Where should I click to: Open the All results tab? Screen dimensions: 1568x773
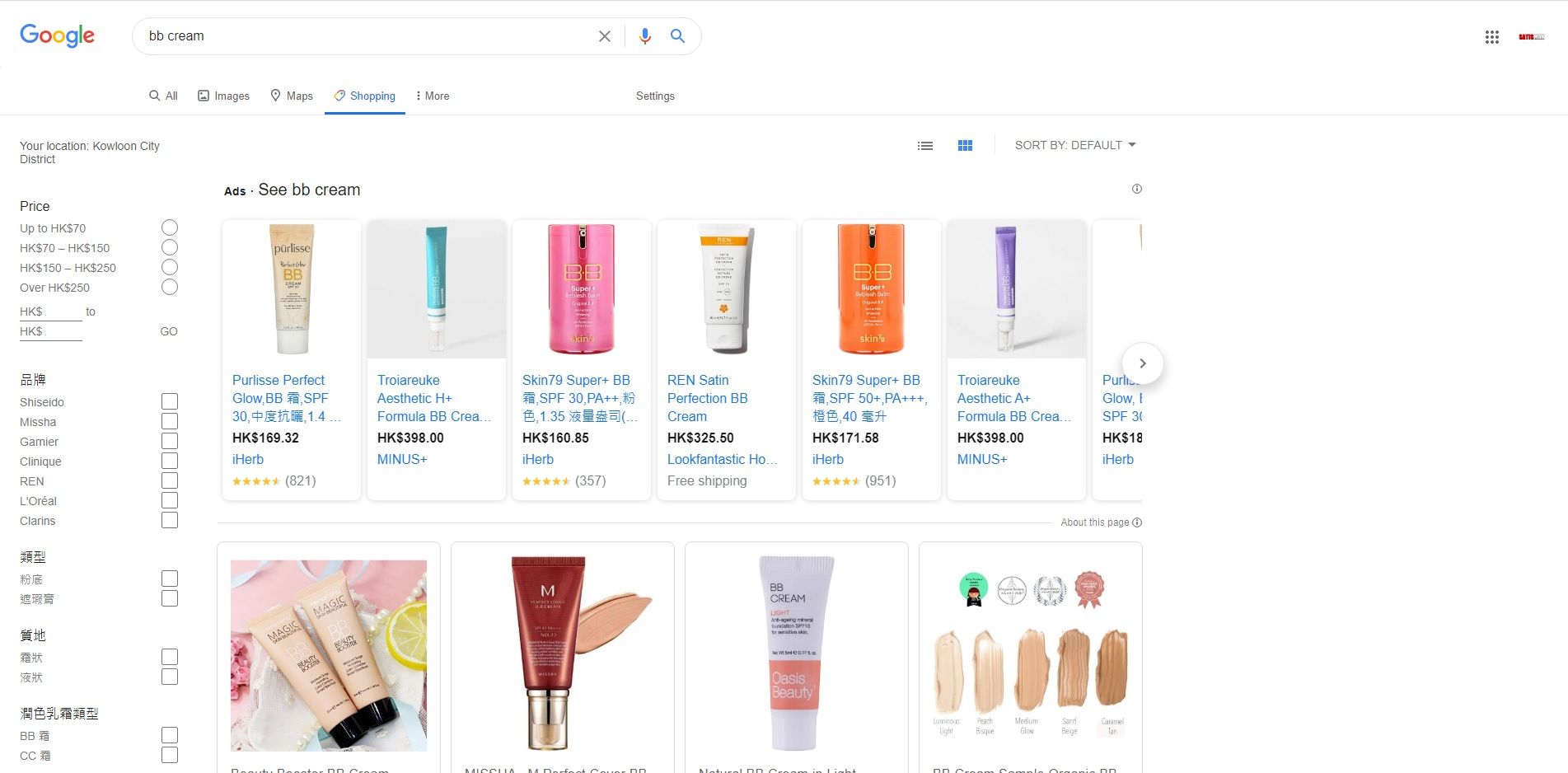[x=163, y=96]
